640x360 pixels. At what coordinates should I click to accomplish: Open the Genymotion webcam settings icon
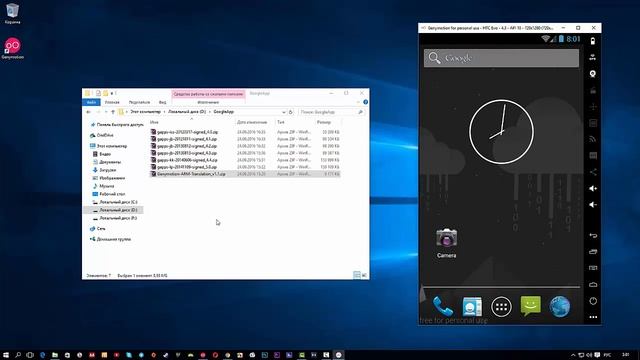click(x=593, y=74)
